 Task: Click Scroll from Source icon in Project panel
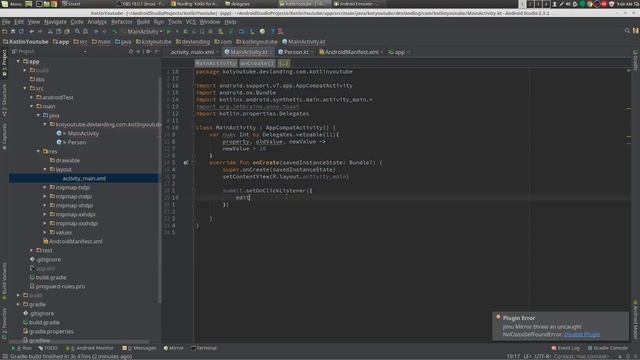[131, 51]
